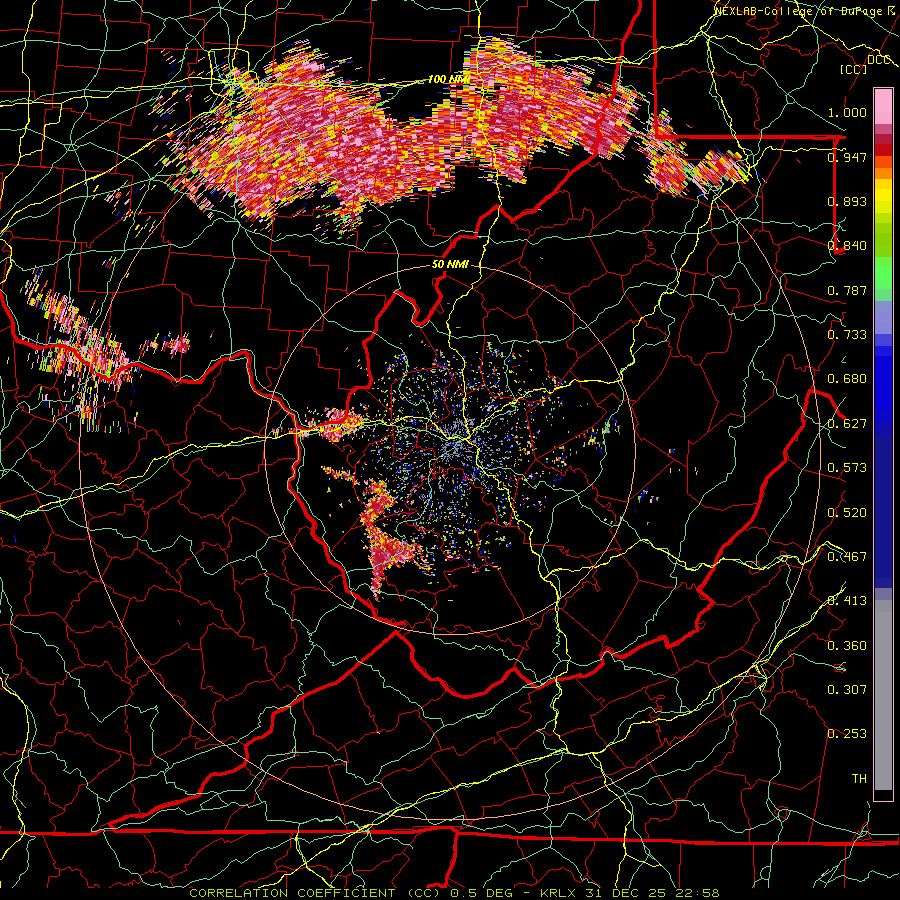Pick the 0.733 scale label

[x=847, y=335]
